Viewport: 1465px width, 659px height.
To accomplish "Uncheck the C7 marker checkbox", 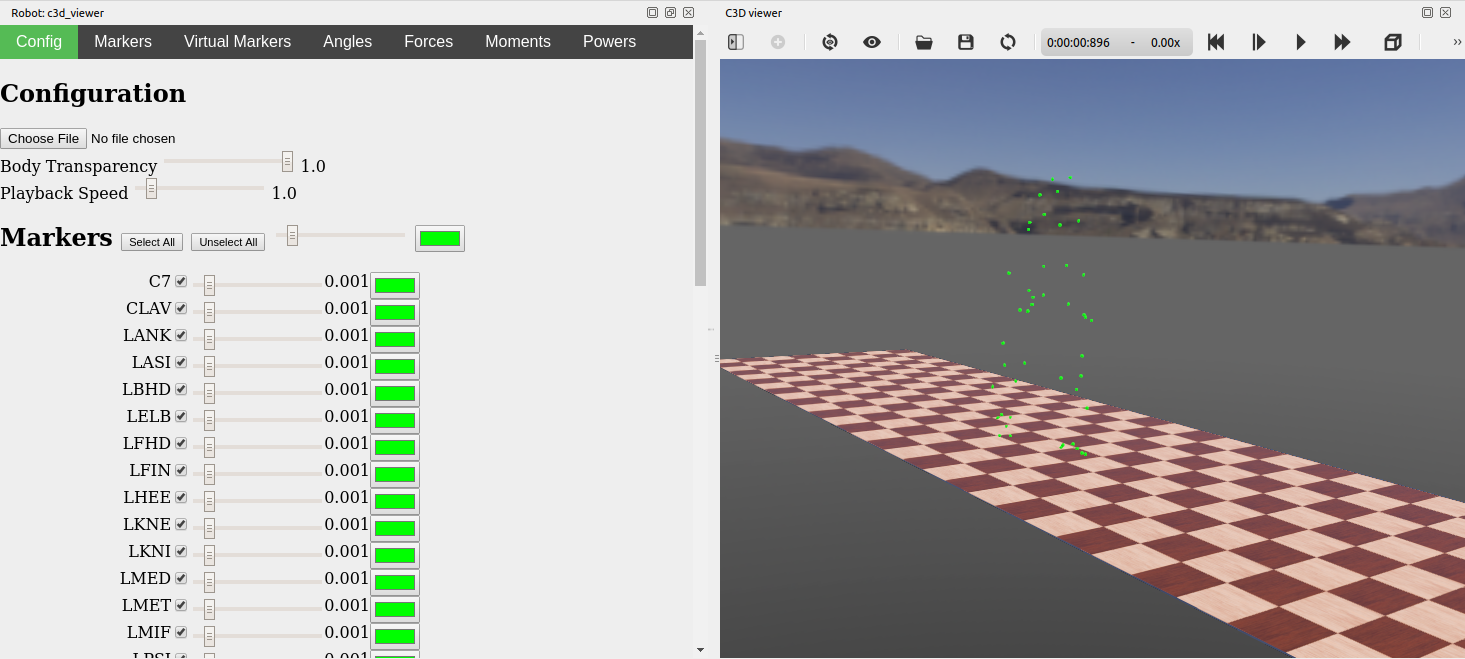I will pyautogui.click(x=181, y=281).
